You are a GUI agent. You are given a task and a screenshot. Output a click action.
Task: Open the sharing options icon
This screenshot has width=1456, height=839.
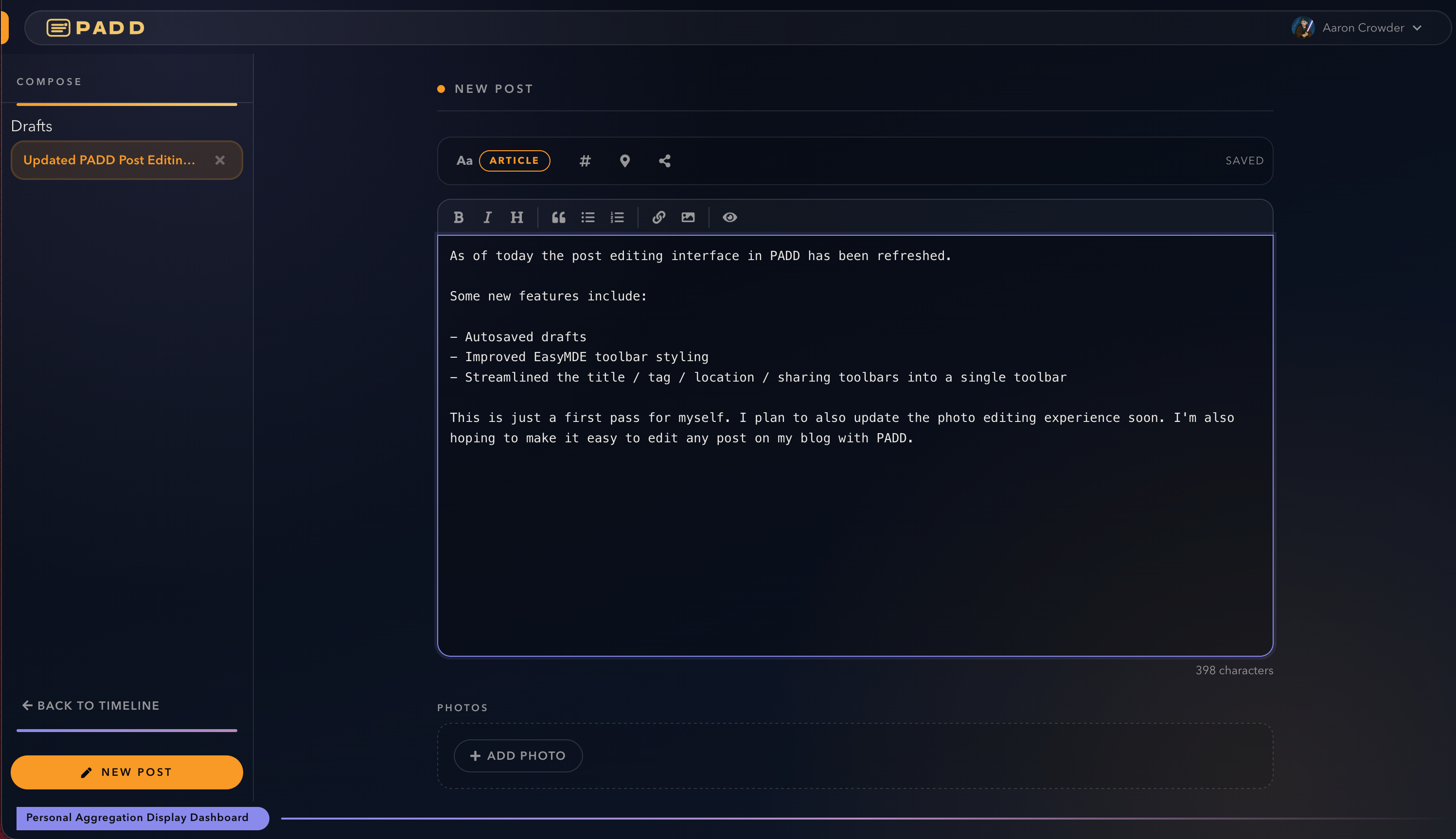point(665,161)
